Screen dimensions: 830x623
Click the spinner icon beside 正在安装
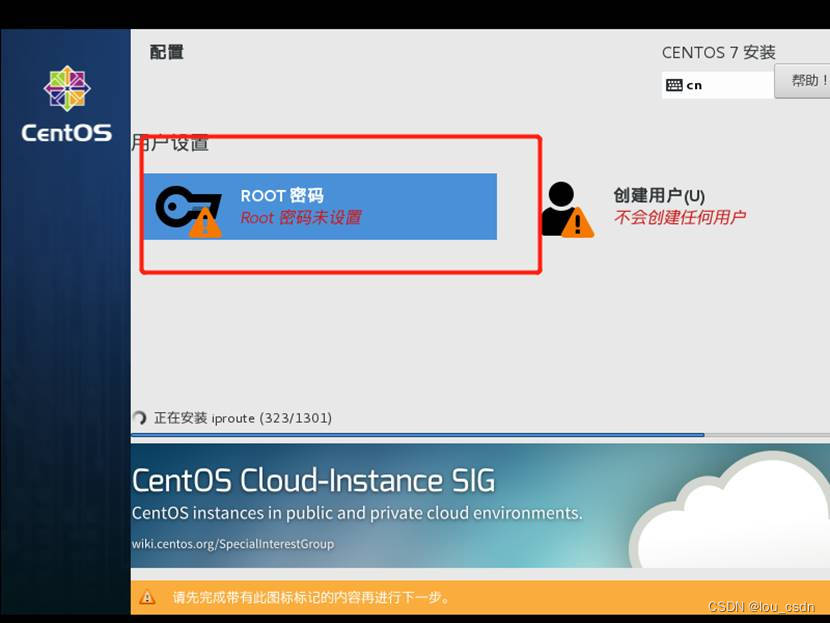(140, 418)
